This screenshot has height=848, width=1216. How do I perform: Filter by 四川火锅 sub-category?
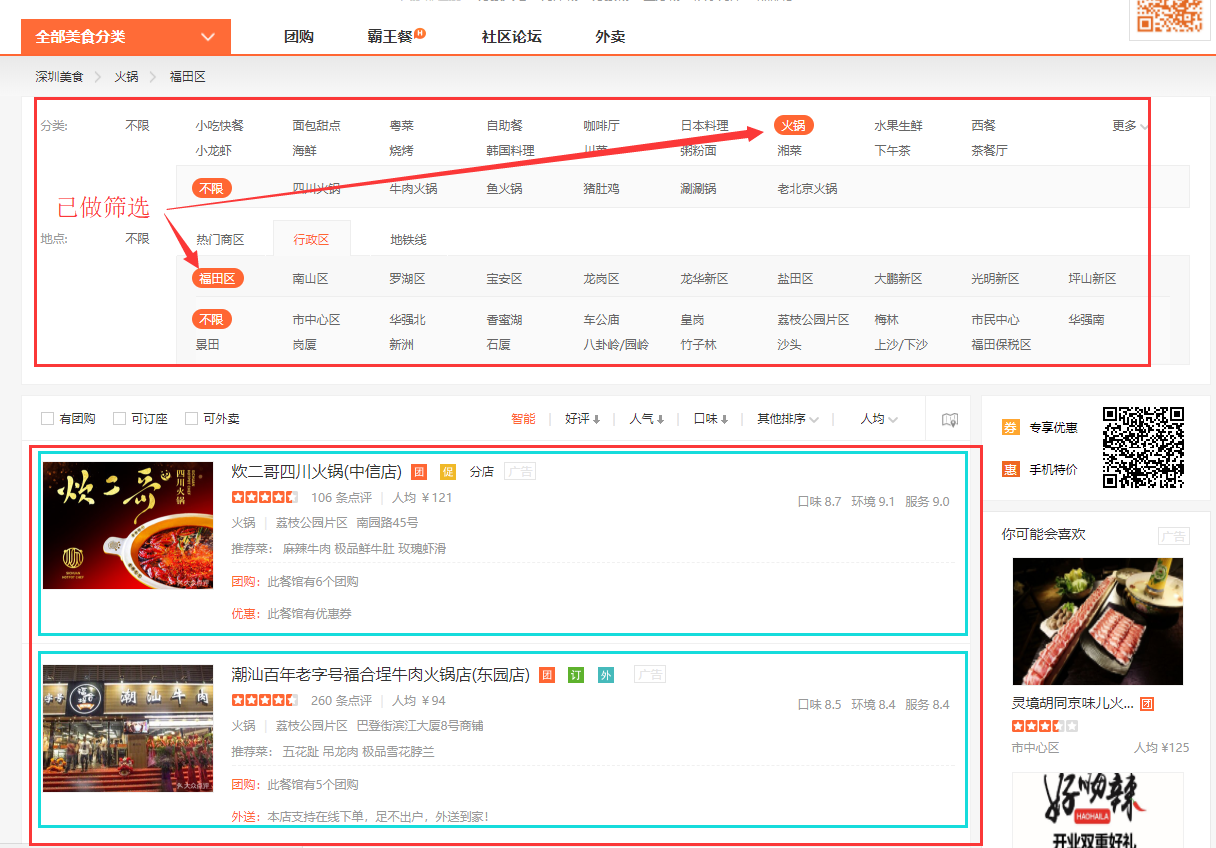point(316,188)
